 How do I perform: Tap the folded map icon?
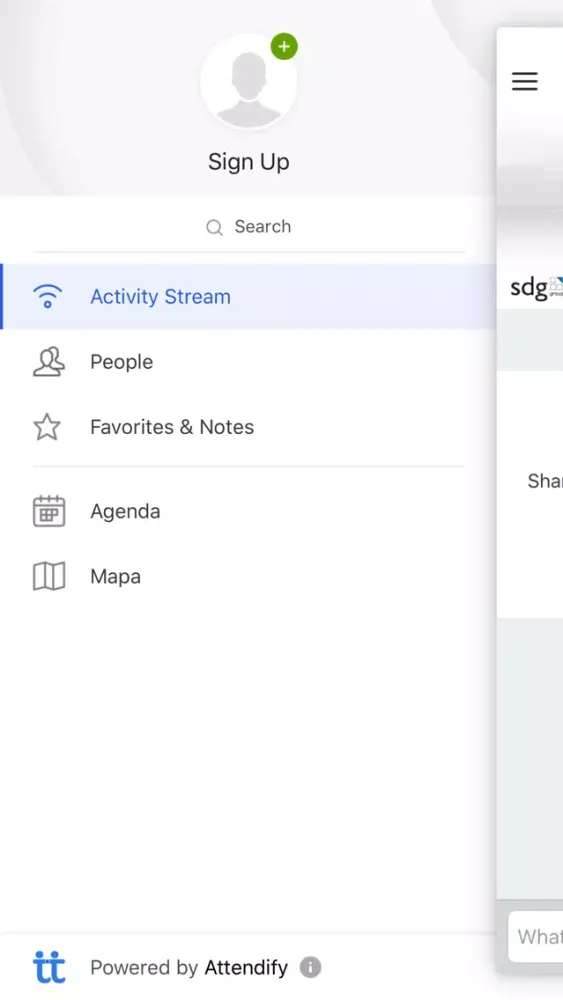pyautogui.click(x=48, y=577)
